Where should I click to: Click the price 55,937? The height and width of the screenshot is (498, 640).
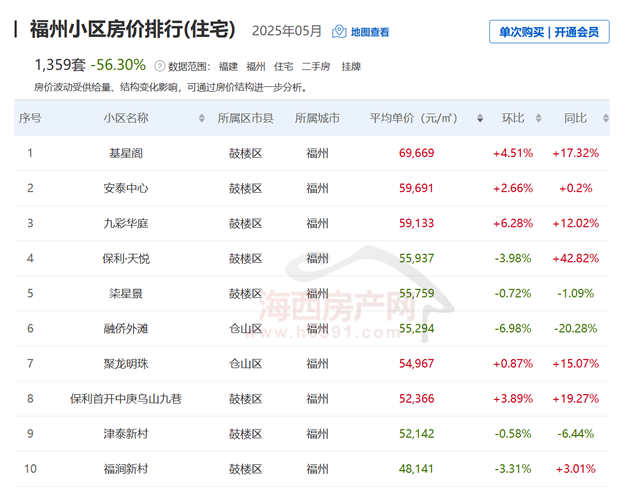pyautogui.click(x=416, y=259)
